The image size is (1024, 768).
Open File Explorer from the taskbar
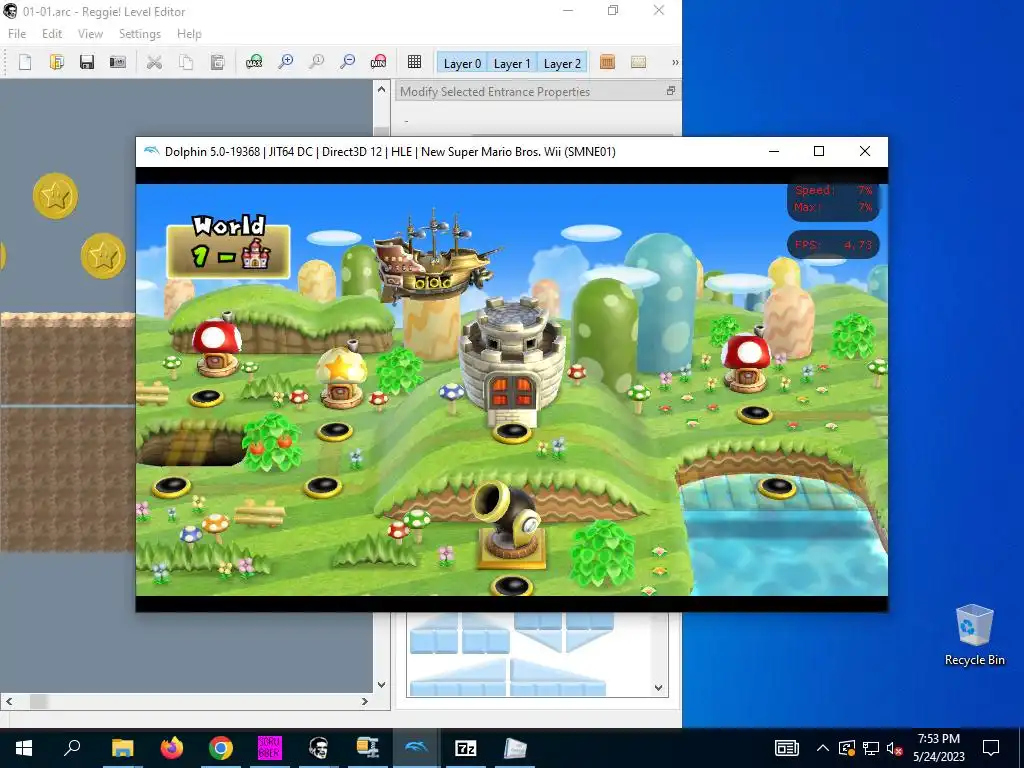122,748
